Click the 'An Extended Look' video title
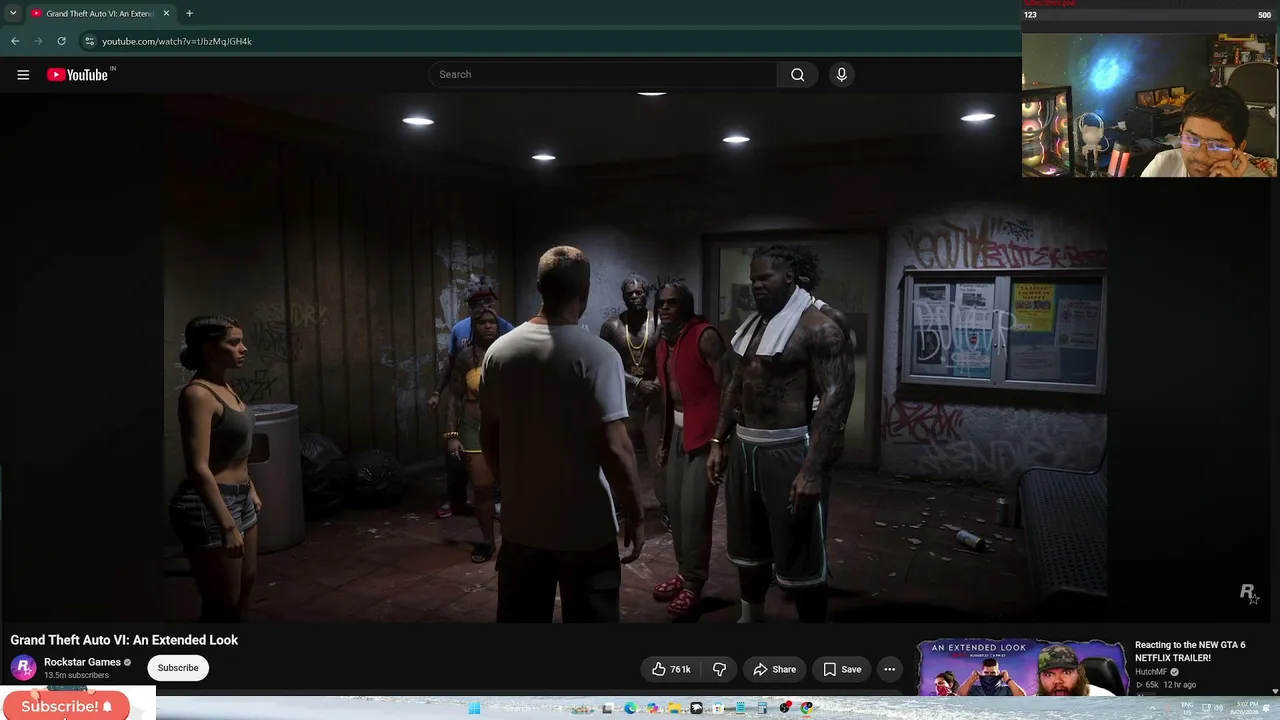 (x=124, y=640)
